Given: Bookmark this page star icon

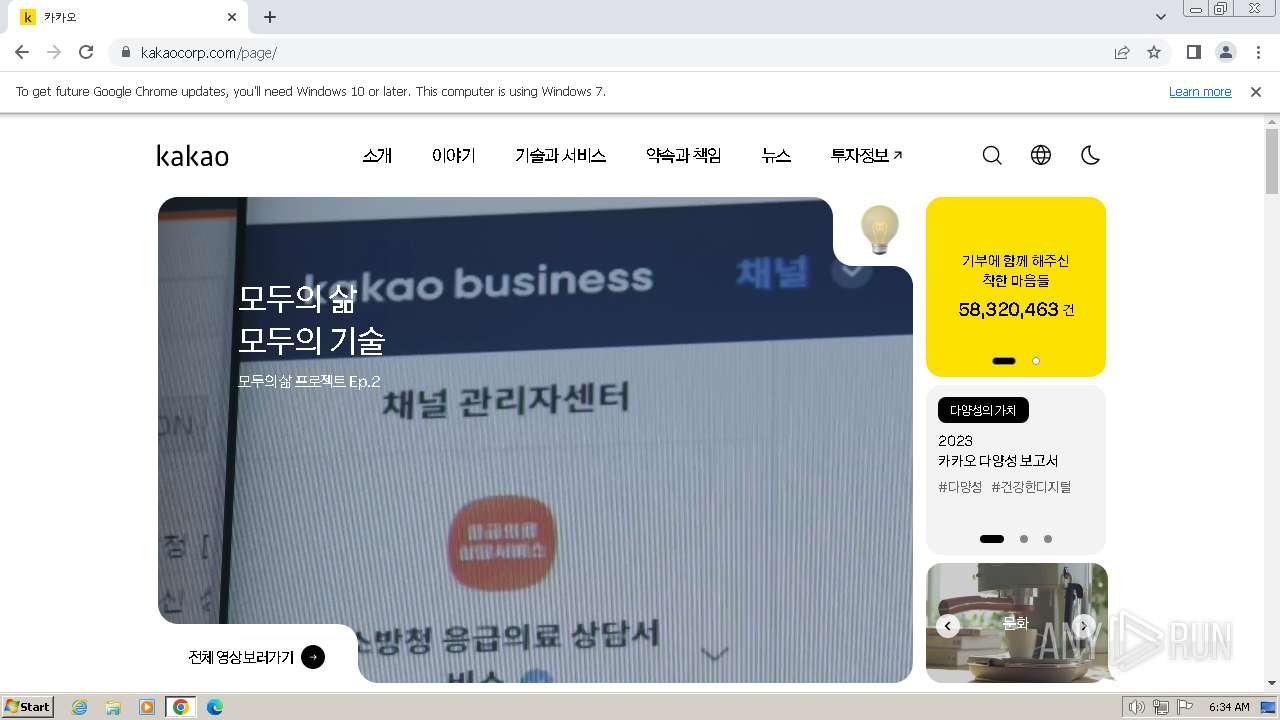Looking at the screenshot, I should [1154, 52].
